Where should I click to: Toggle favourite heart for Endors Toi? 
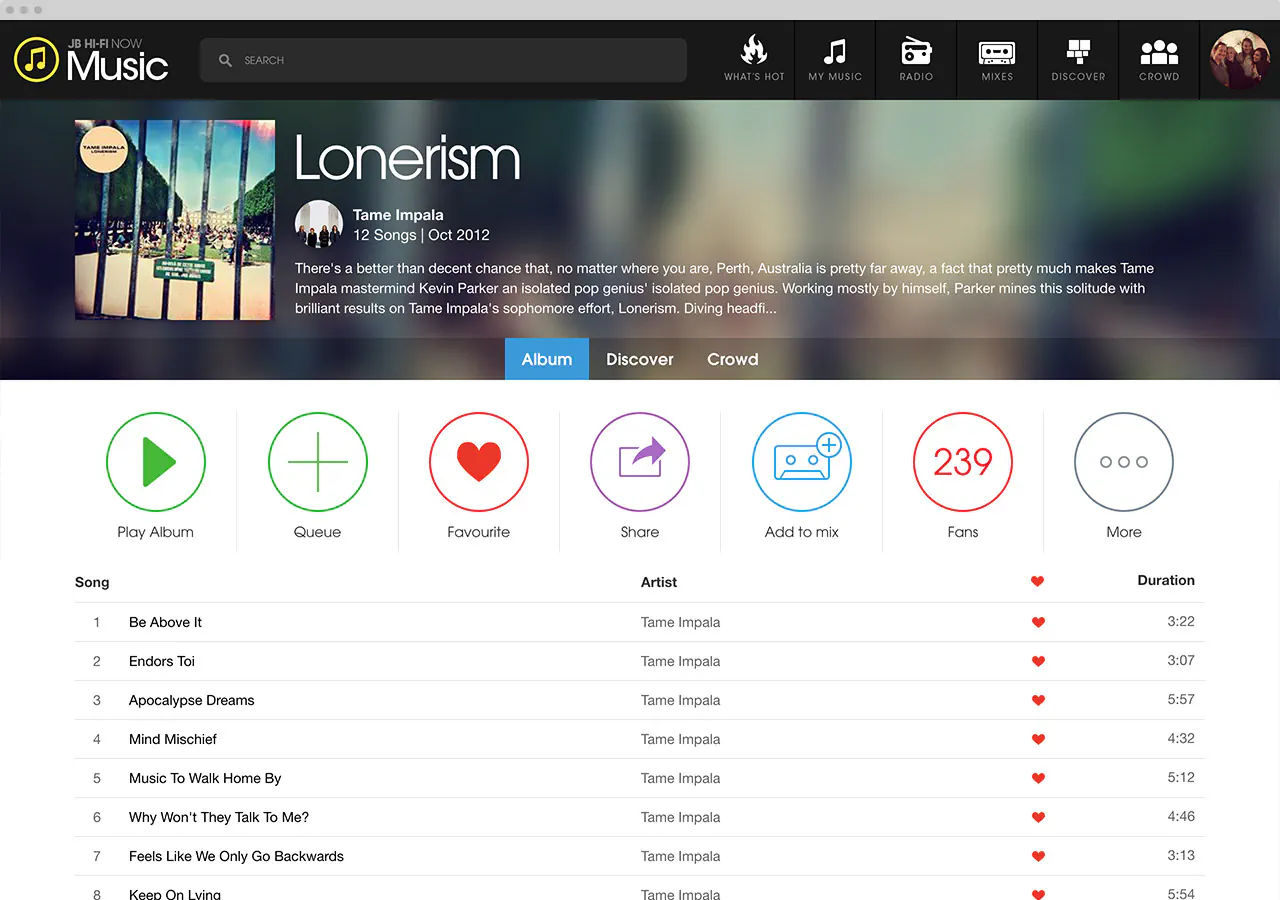click(1038, 661)
